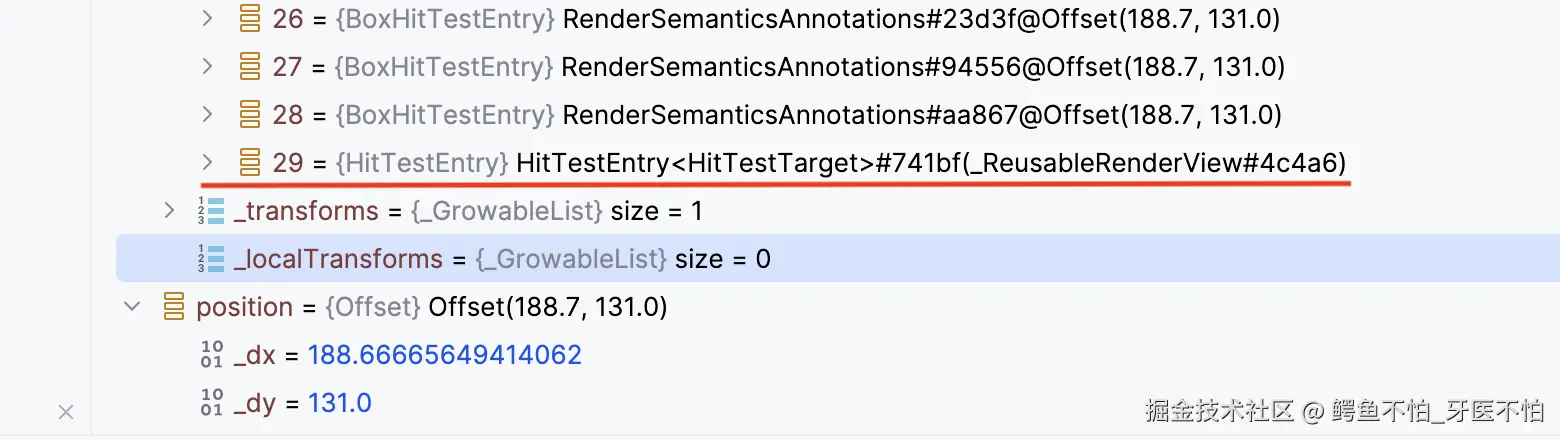1560x440 pixels.
Task: Click the numeric icon beside _dy
Action: click(x=211, y=403)
